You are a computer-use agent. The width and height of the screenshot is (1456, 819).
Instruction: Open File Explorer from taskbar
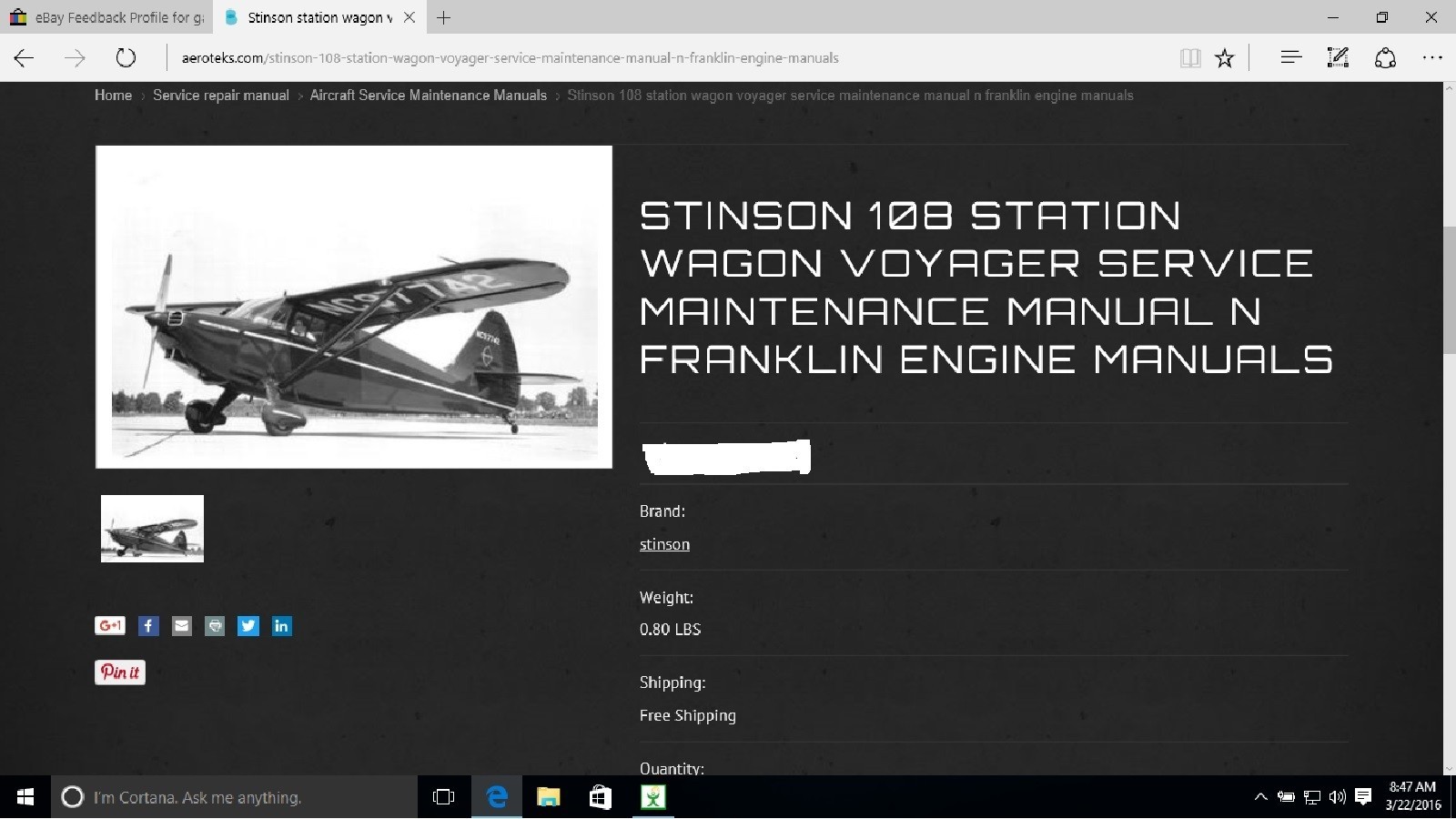pos(548,797)
